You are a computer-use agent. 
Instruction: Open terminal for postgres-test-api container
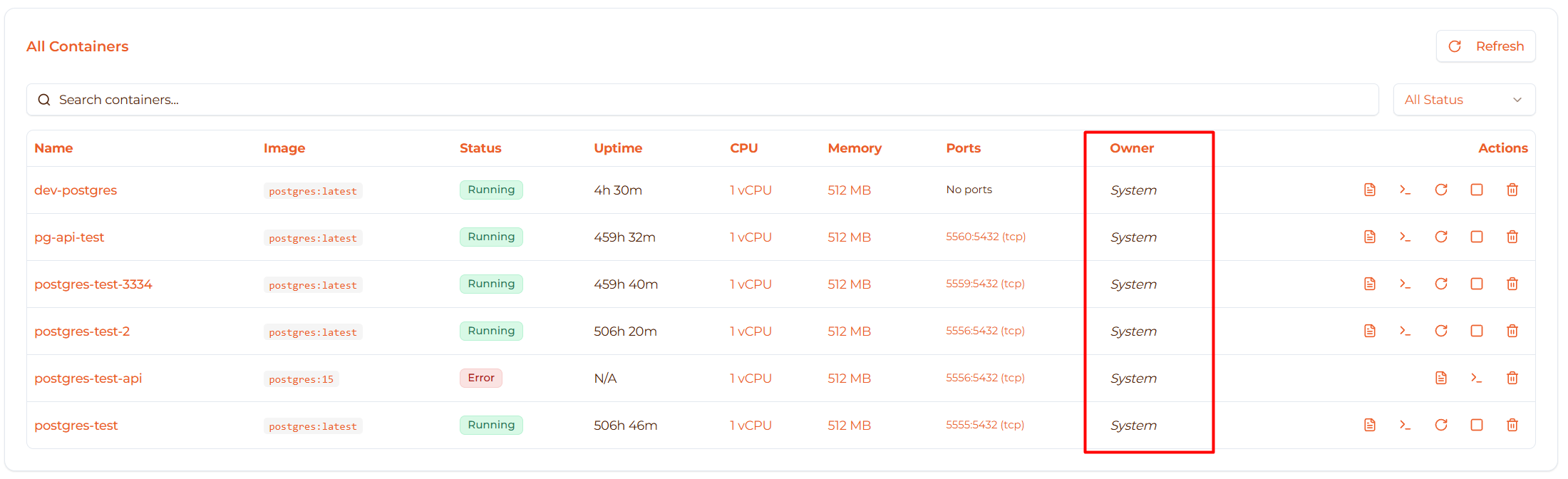(x=1476, y=378)
